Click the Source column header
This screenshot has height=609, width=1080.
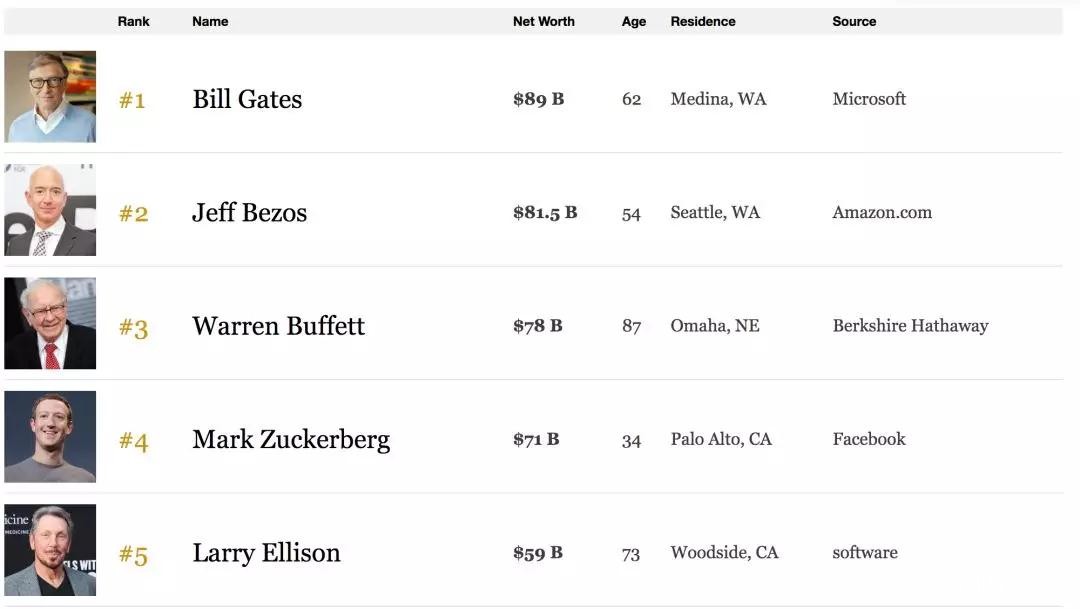pyautogui.click(x=854, y=21)
